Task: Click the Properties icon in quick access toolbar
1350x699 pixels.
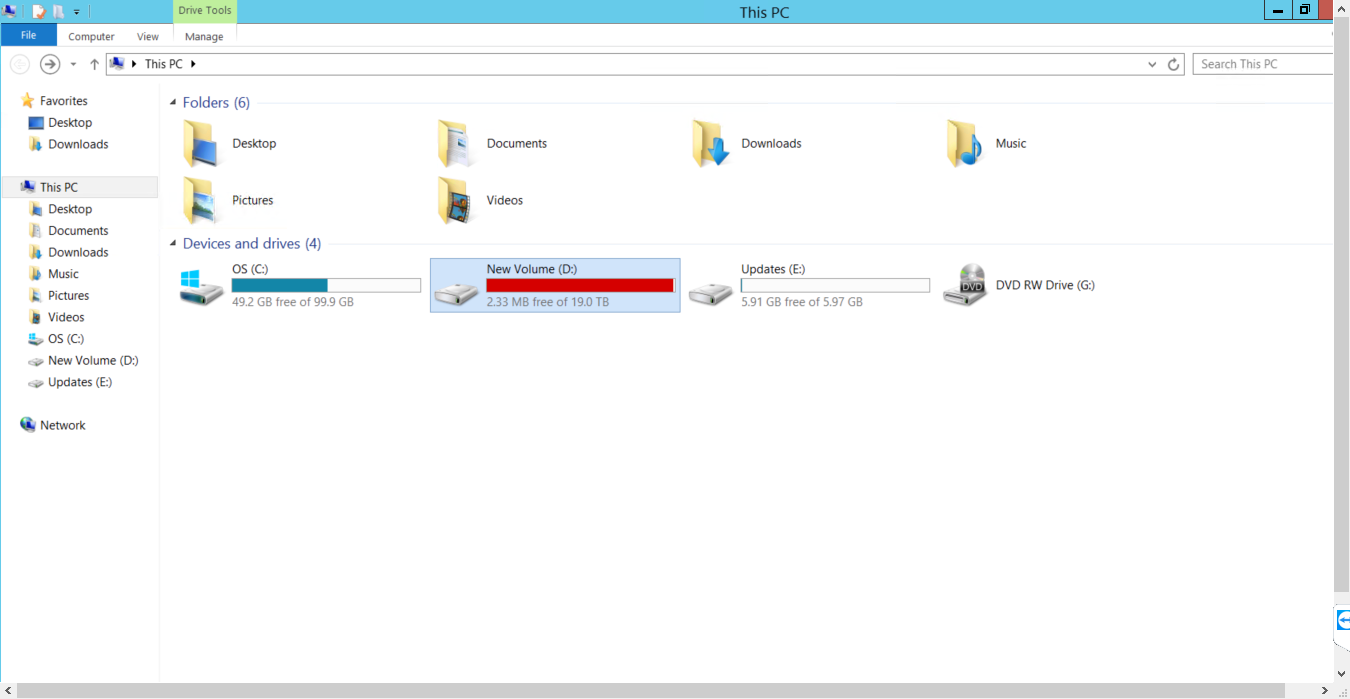Action: (39, 11)
